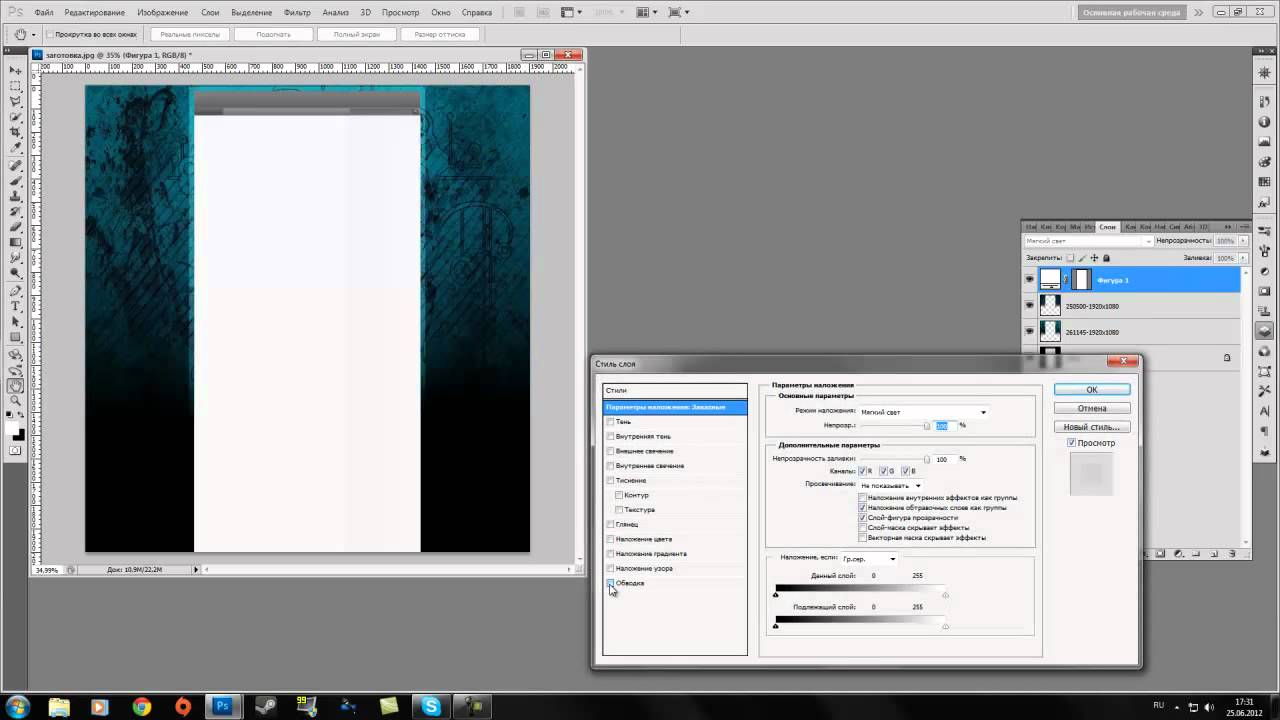The height and width of the screenshot is (720, 1280).
Task: Open the Info panel icon in dock
Action: 1265,122
